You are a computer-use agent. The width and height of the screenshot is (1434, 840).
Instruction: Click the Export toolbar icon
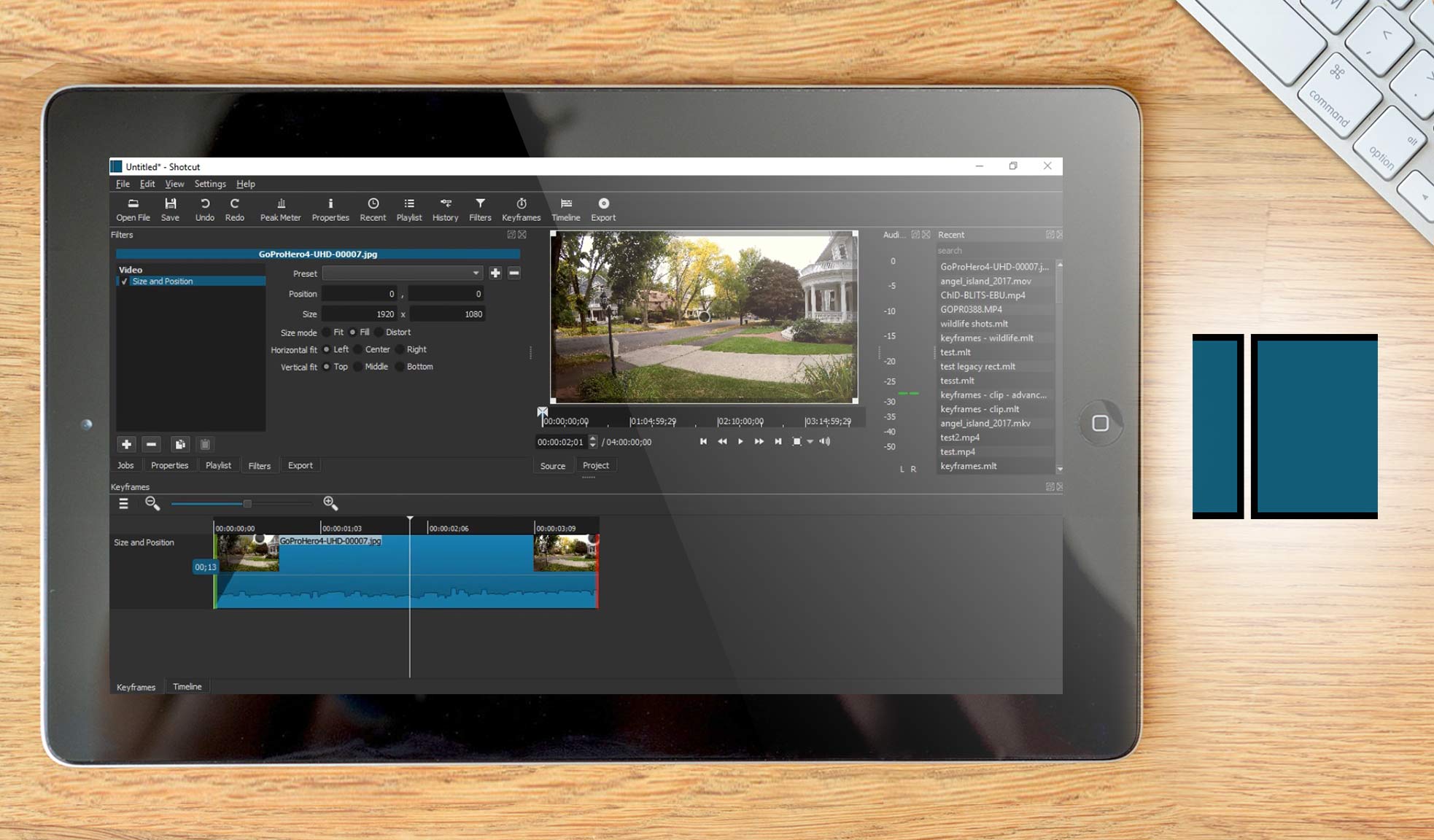click(x=603, y=209)
